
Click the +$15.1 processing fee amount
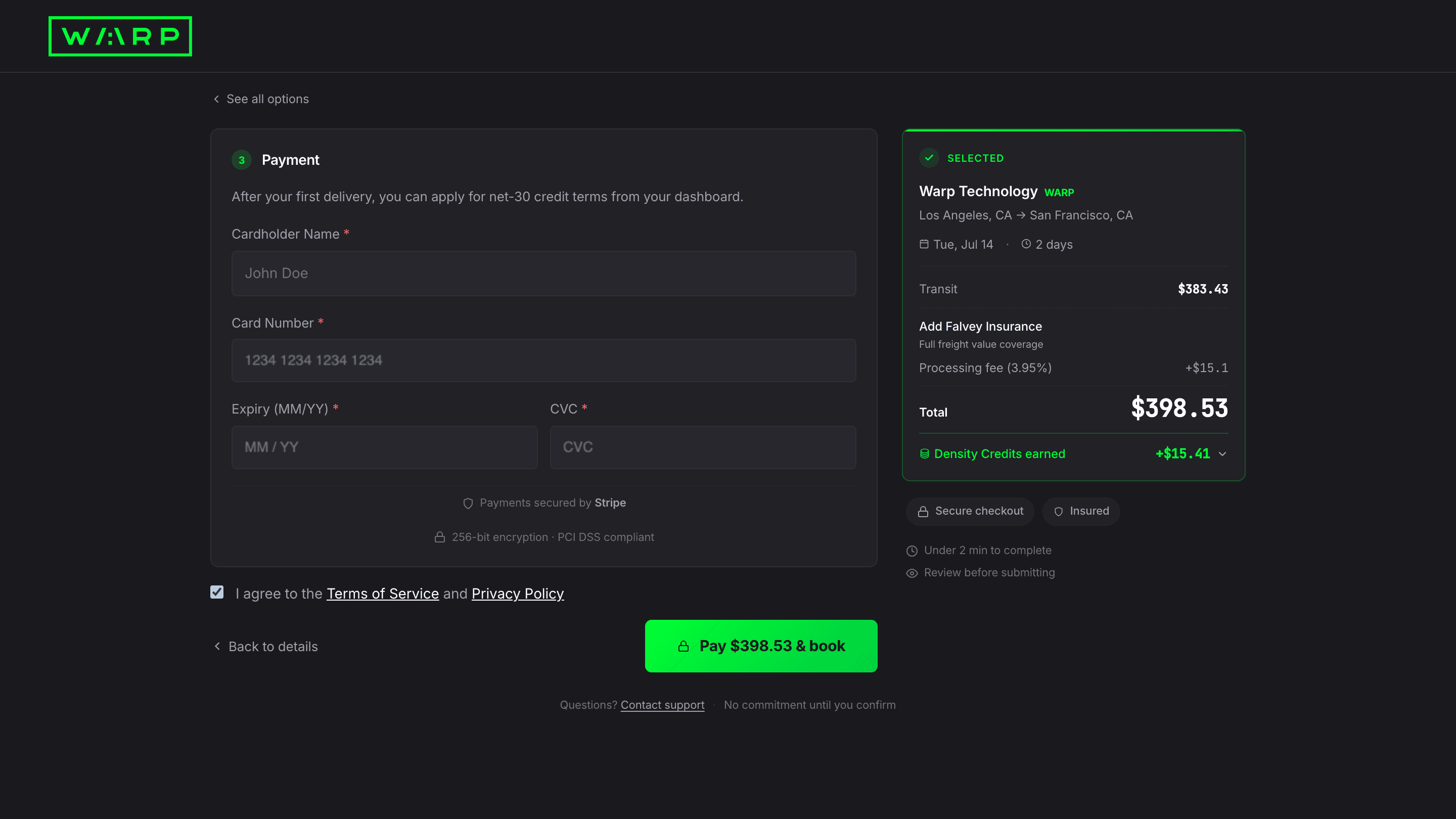point(1206,368)
